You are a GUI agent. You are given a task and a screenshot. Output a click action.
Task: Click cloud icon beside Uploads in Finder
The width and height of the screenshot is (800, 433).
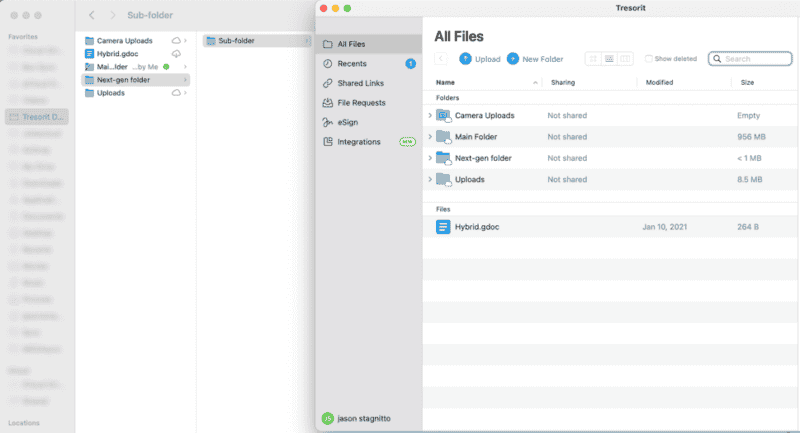click(x=176, y=93)
